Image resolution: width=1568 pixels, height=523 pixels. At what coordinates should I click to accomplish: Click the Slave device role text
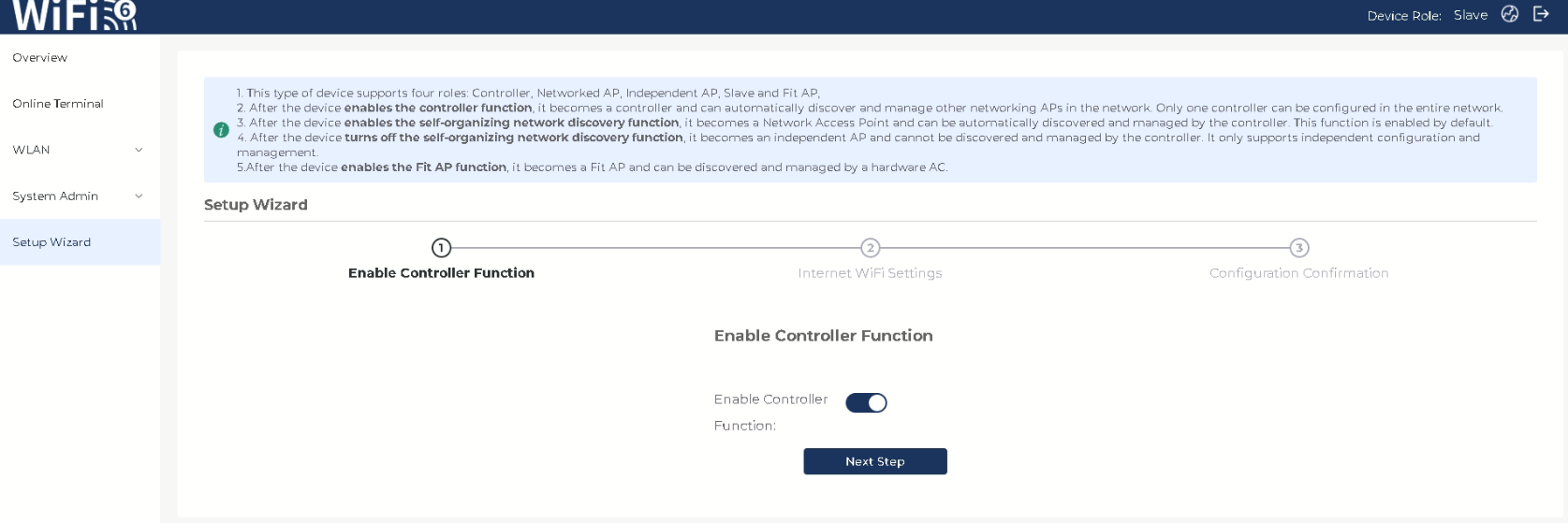pos(1470,15)
